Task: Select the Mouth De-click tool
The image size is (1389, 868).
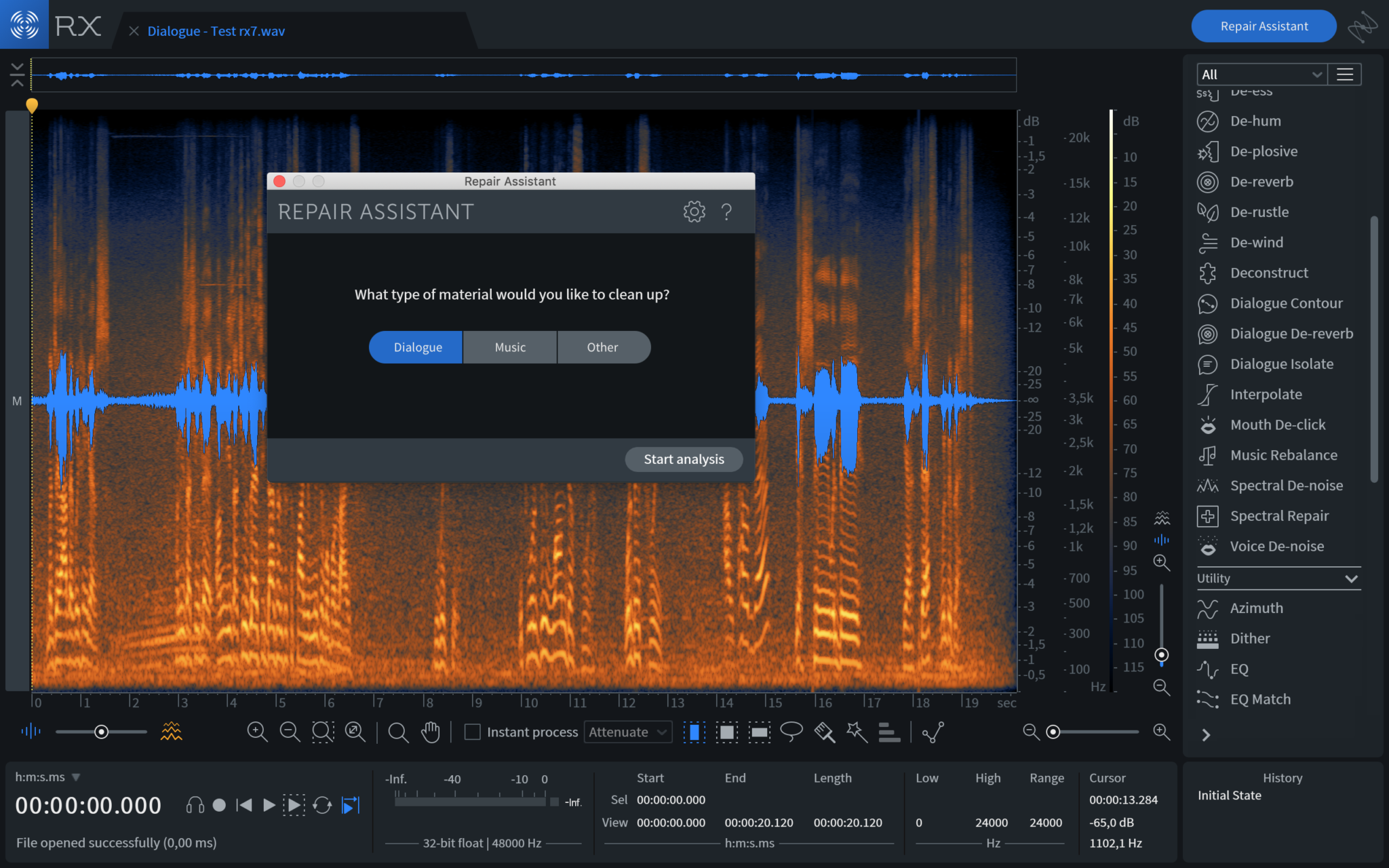Action: click(x=1278, y=424)
